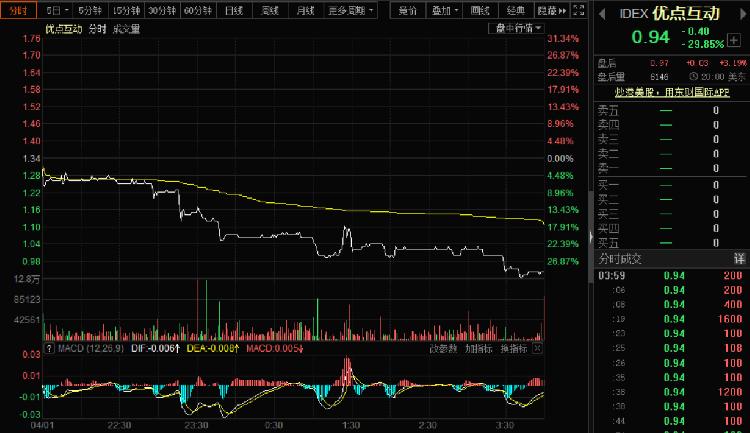This screenshot has width=750, height=433.
Task: Collapse the side panel splitter arrow
Action: coord(591,236)
